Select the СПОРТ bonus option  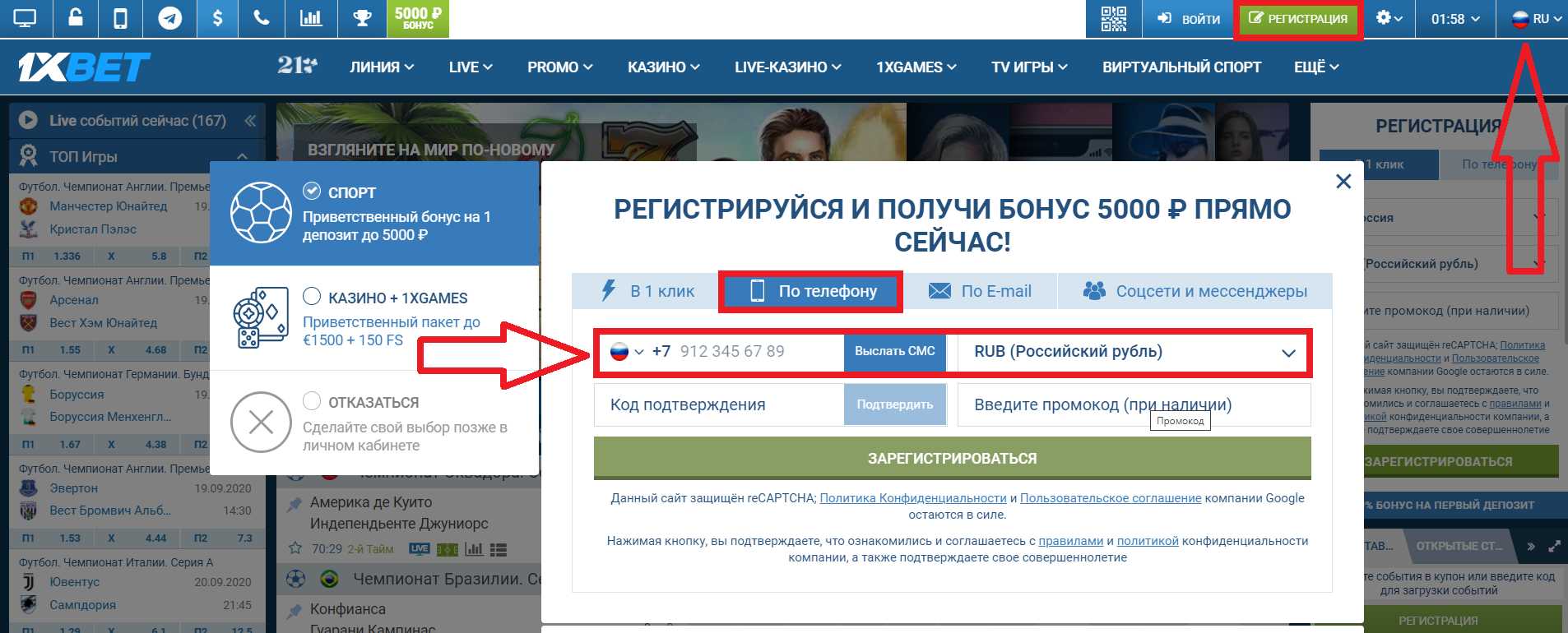coord(374,213)
